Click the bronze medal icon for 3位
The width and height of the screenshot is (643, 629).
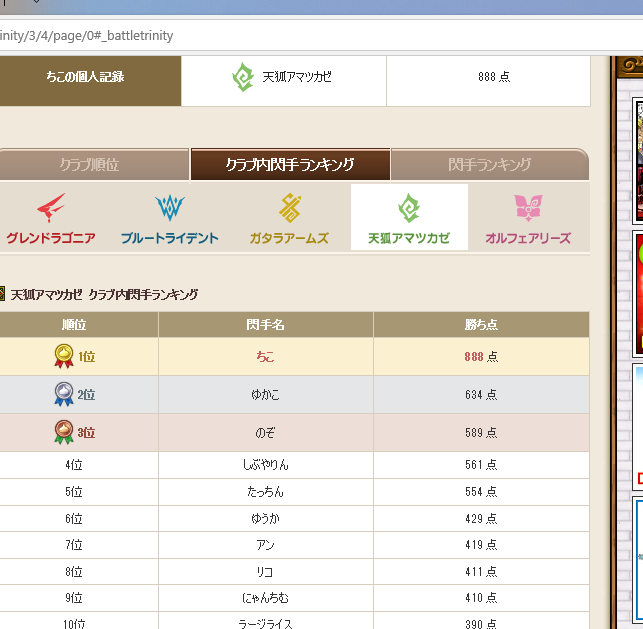pyautogui.click(x=64, y=432)
